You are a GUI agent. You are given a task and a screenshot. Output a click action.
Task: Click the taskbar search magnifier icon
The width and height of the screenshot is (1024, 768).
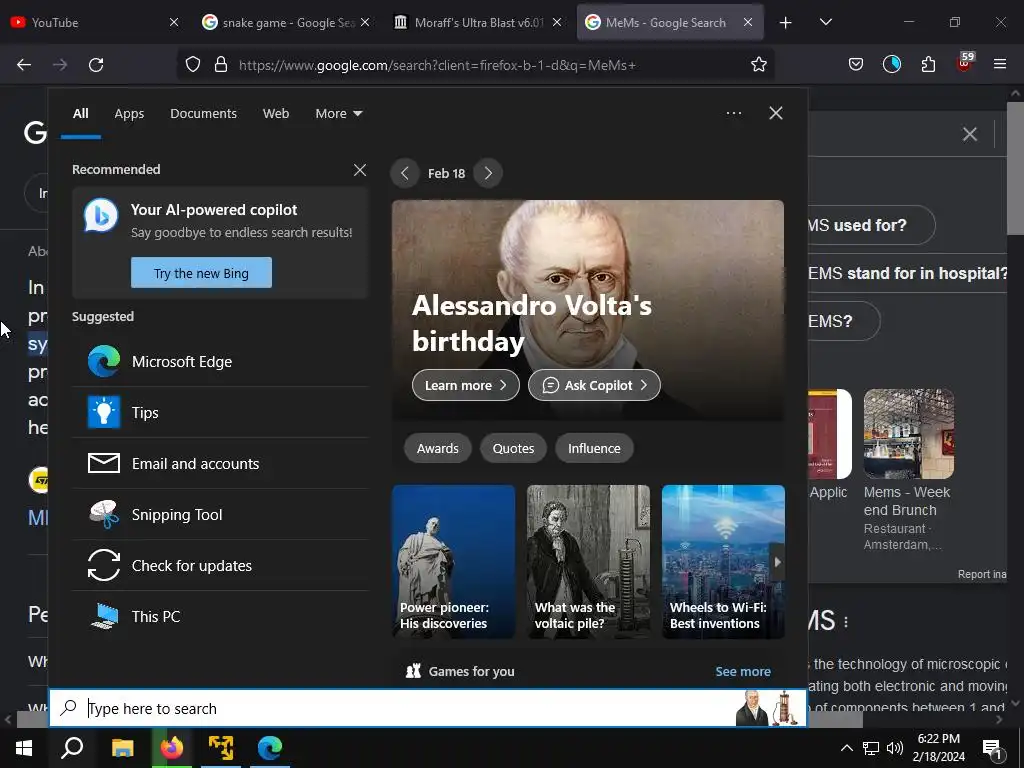coord(72,748)
